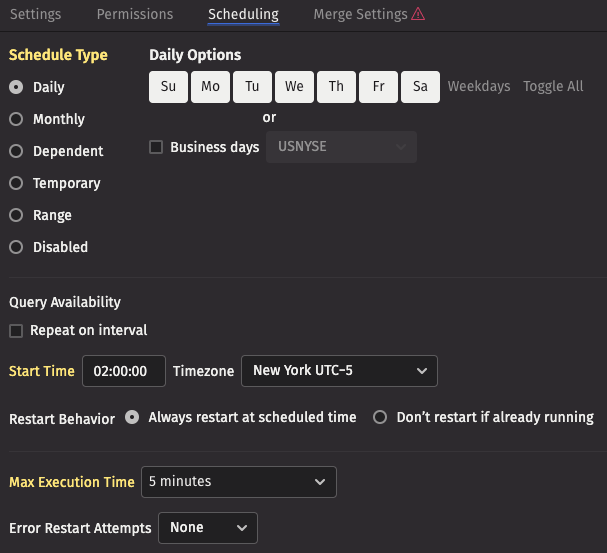The image size is (607, 553).
Task: Toggle the Sa day button
Action: pyautogui.click(x=420, y=87)
